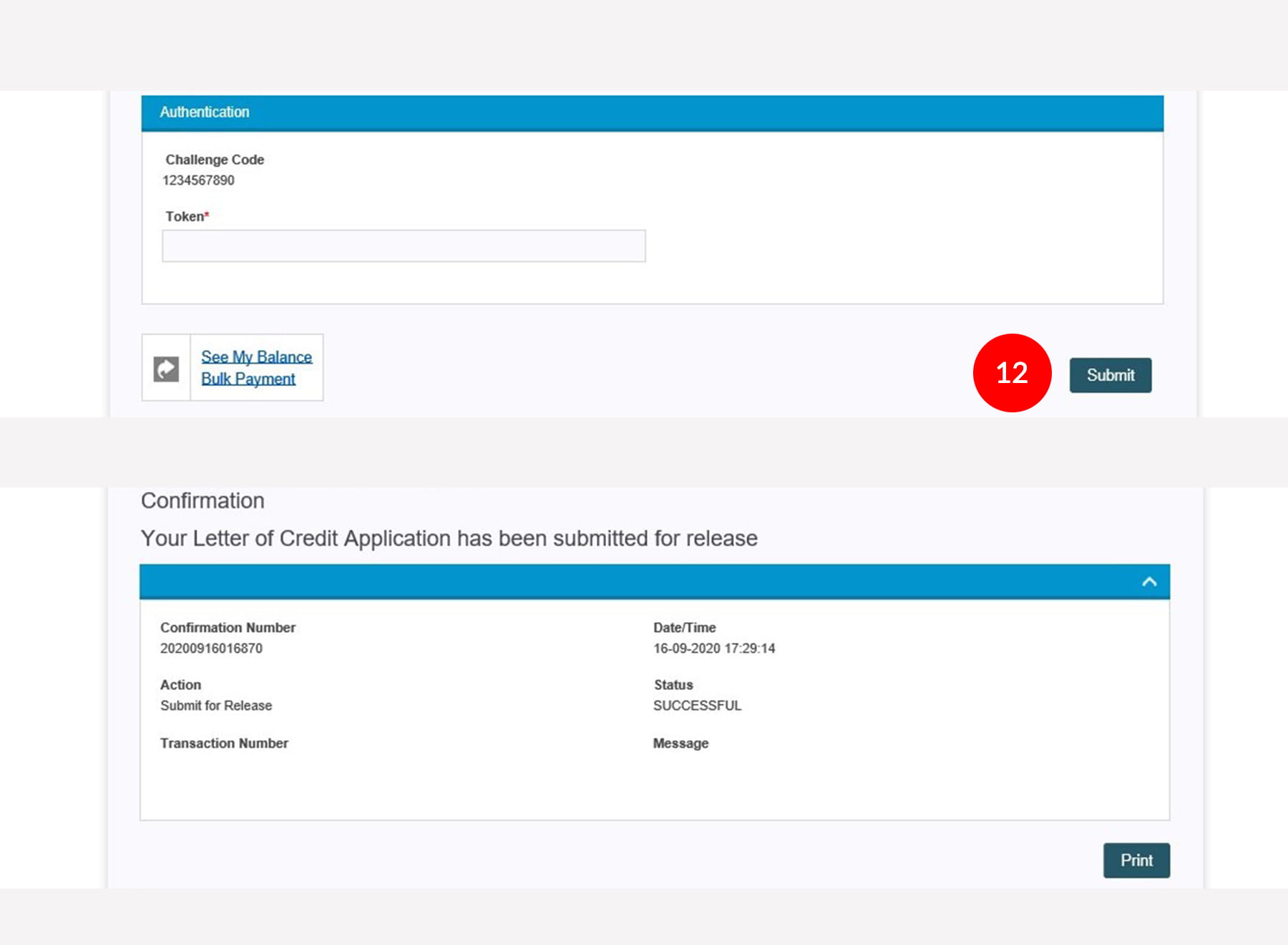Click the confirmation number 2020916016870
Screen dimensions: 1288x945
tap(211, 649)
